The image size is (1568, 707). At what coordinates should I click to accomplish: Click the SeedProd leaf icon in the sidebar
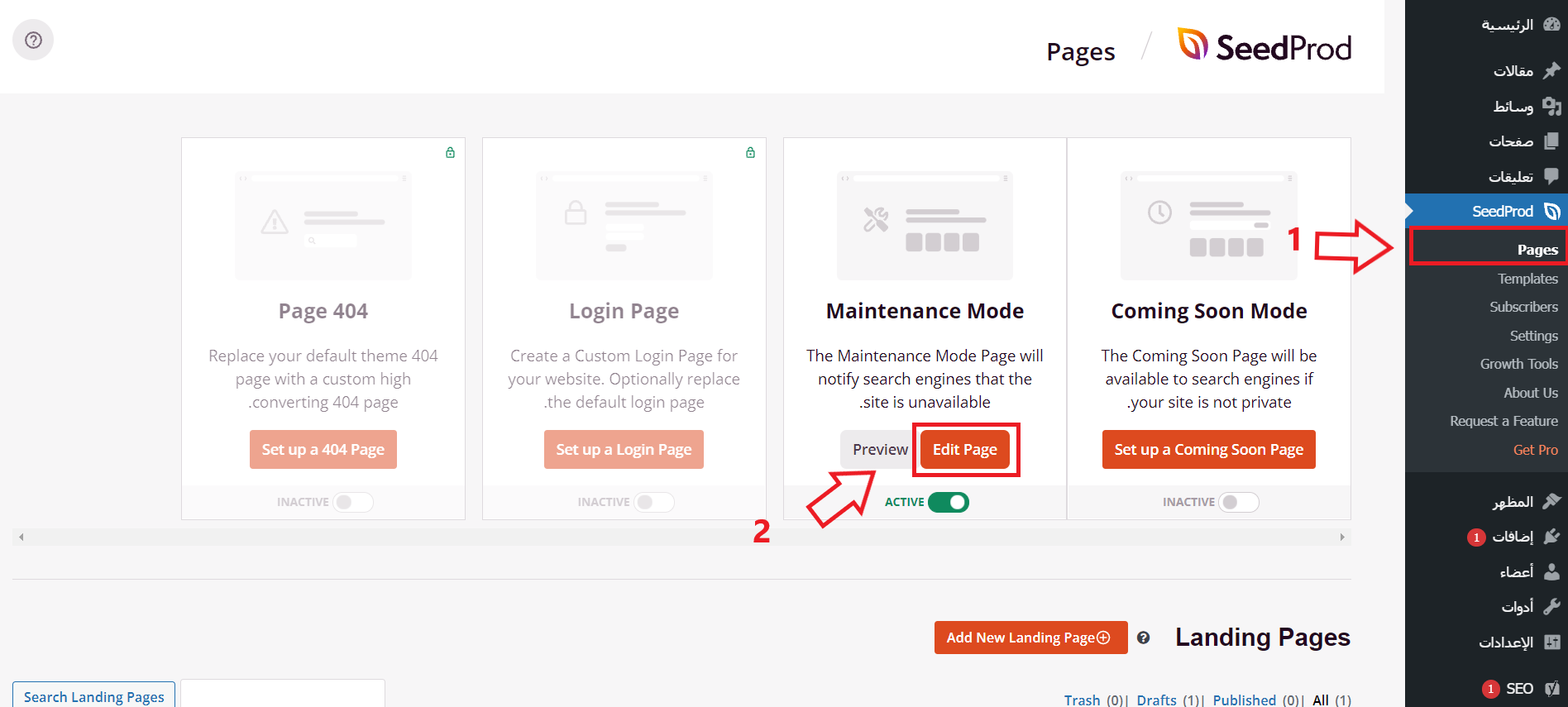(x=1552, y=212)
